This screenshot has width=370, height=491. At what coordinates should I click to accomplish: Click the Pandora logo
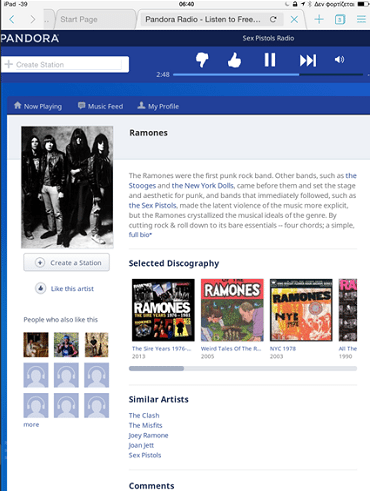point(29,38)
